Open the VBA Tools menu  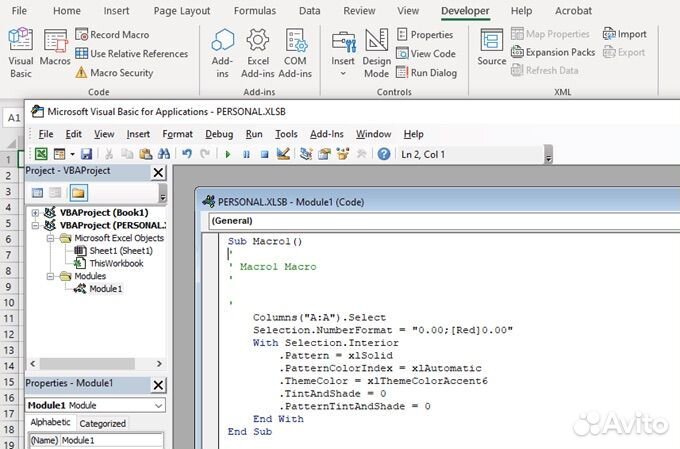[x=286, y=134]
